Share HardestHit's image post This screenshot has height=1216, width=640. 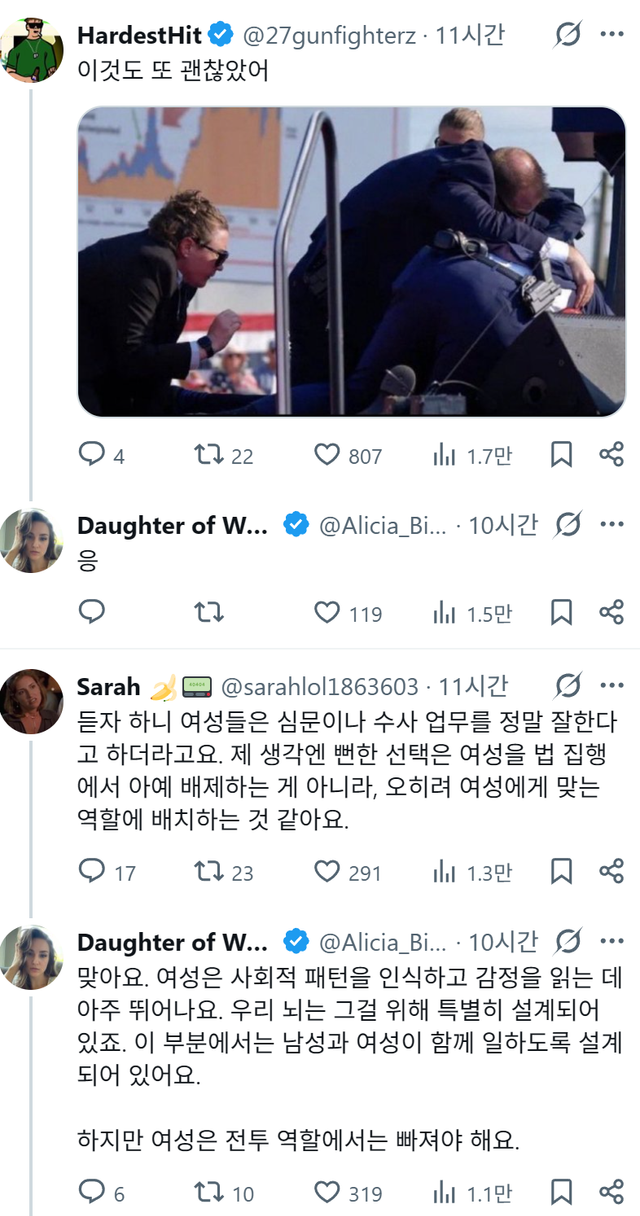point(612,455)
